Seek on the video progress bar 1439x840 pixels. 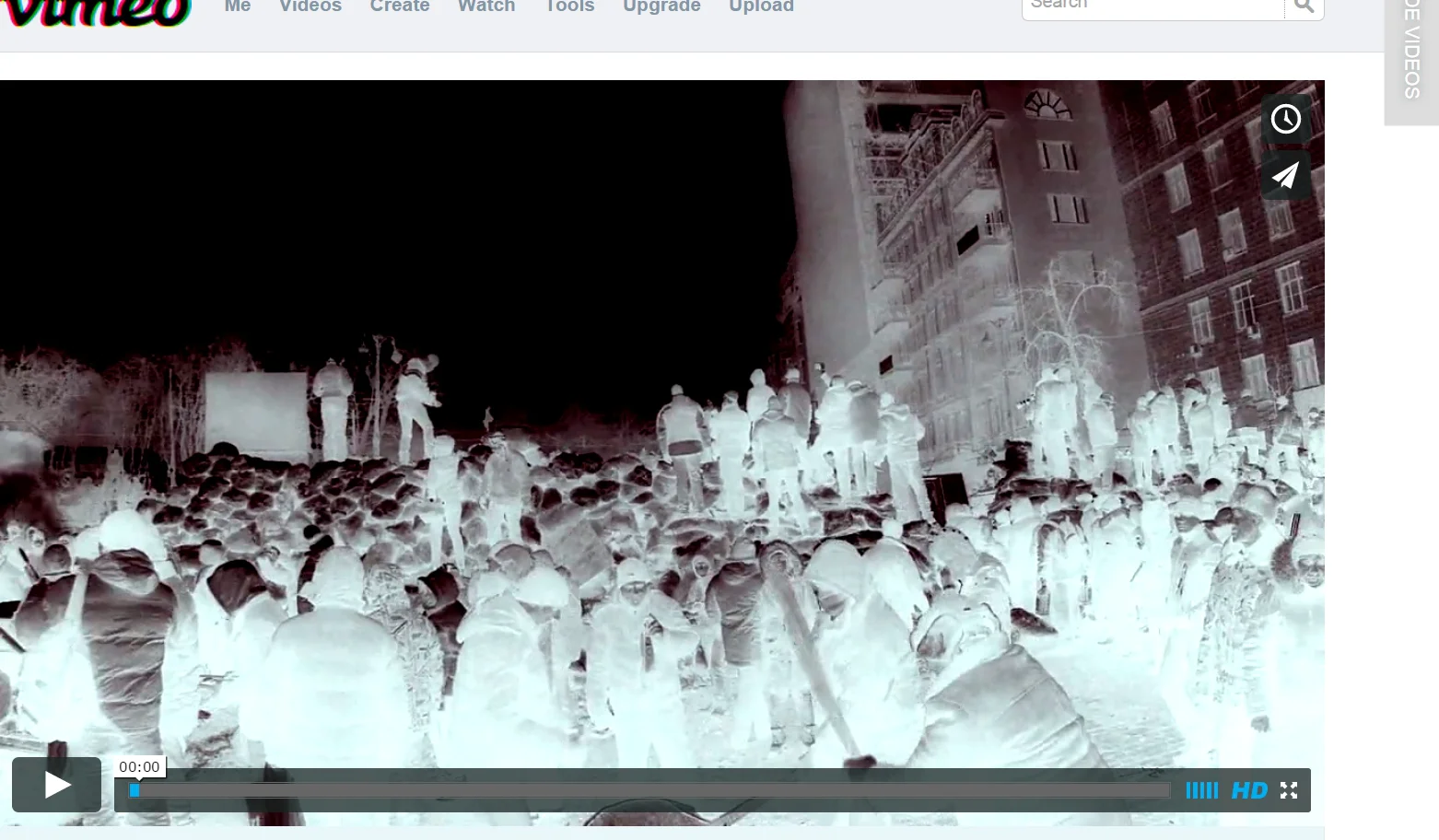[x=650, y=790]
